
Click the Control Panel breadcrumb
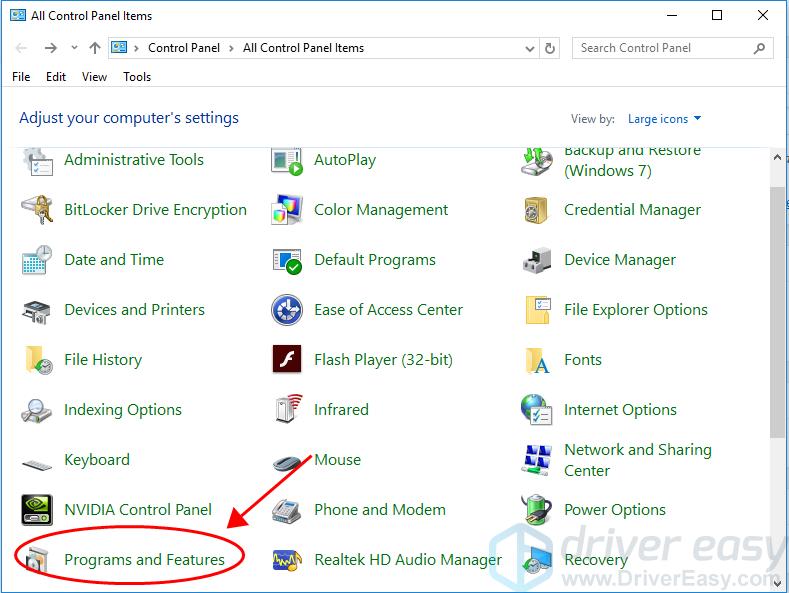[184, 48]
